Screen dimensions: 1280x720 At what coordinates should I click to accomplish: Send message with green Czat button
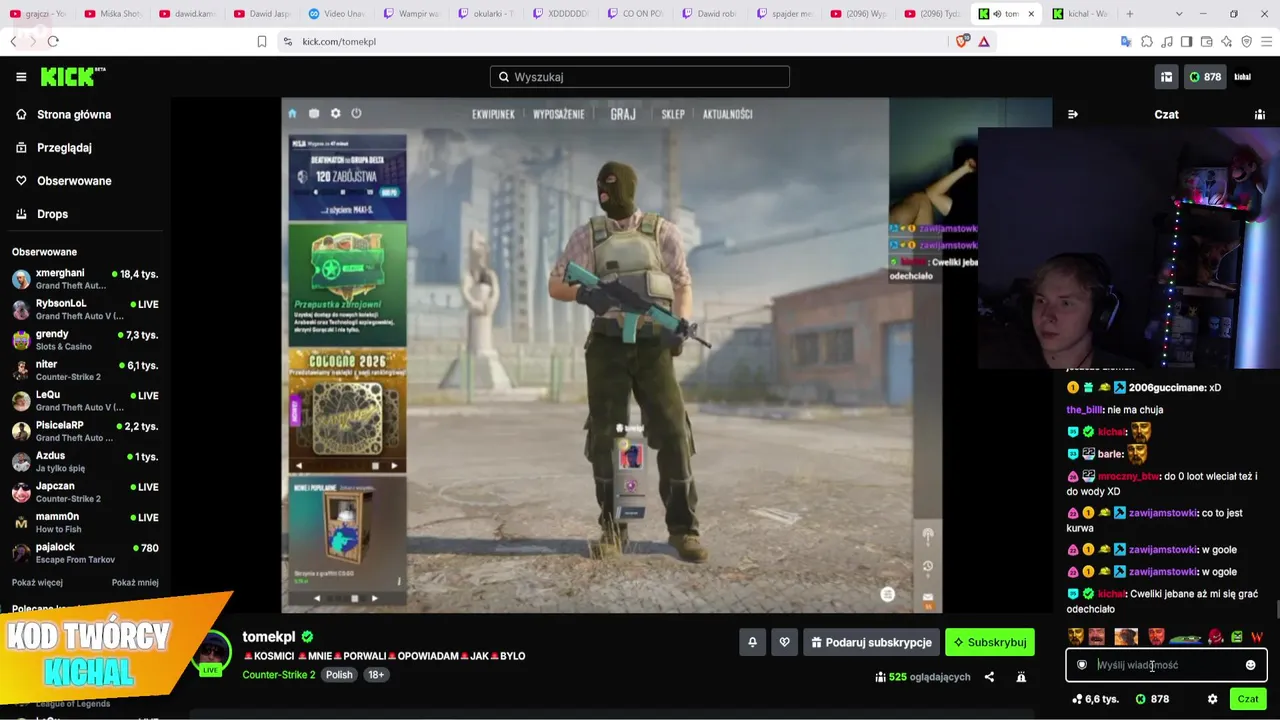(1248, 699)
